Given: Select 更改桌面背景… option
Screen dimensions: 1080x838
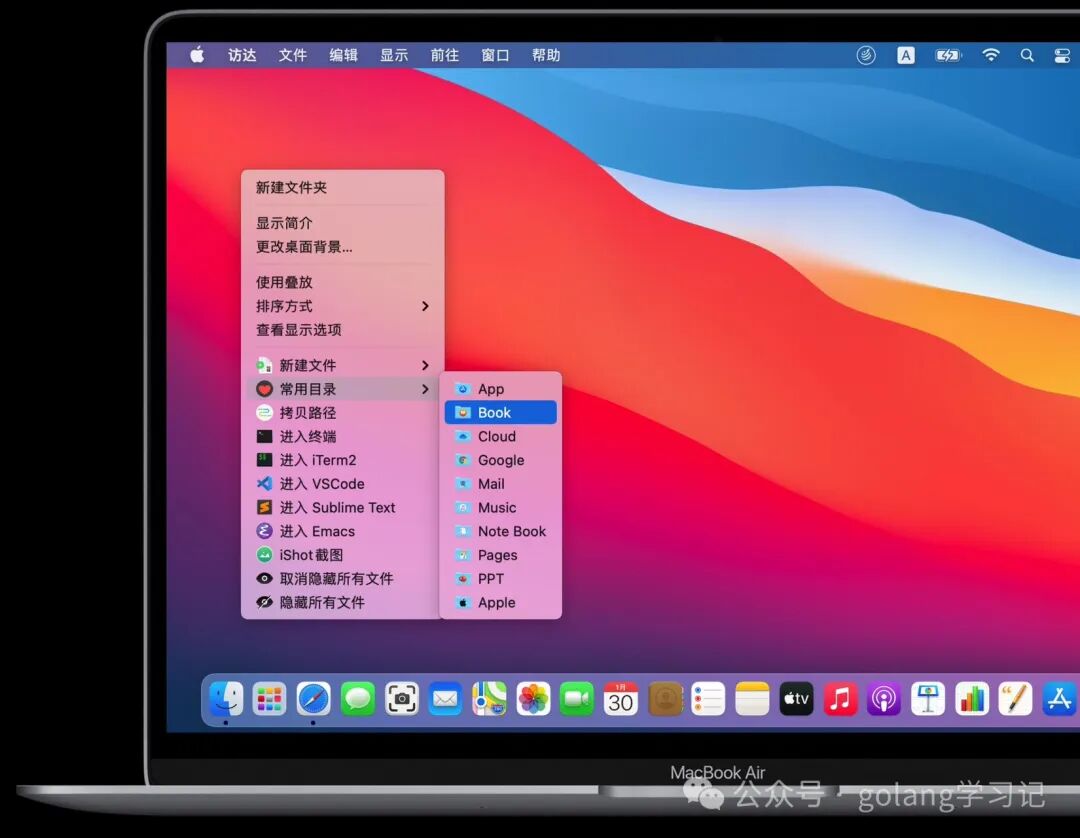Looking at the screenshot, I should (x=342, y=247).
